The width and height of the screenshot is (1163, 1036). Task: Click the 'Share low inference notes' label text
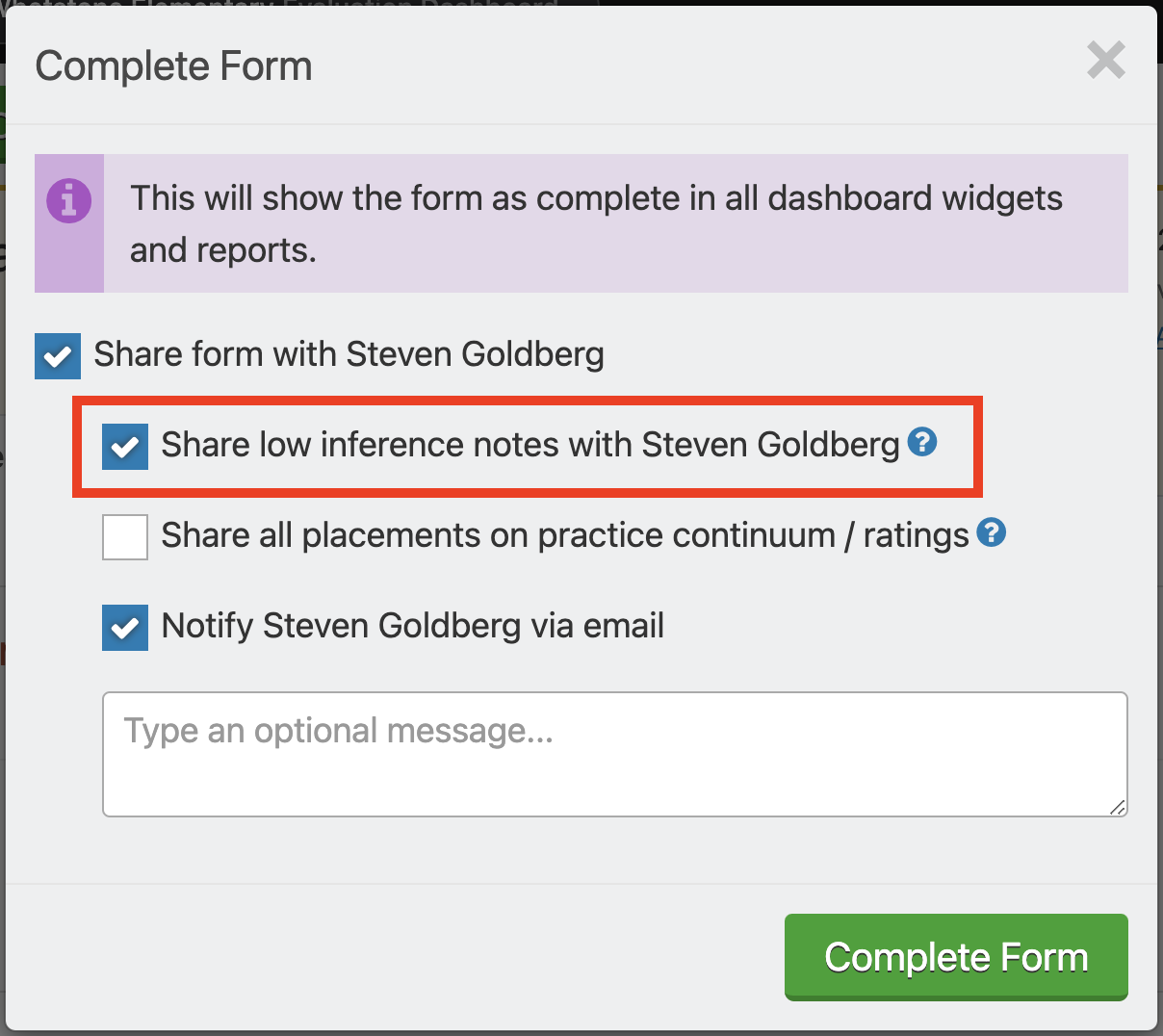point(530,445)
